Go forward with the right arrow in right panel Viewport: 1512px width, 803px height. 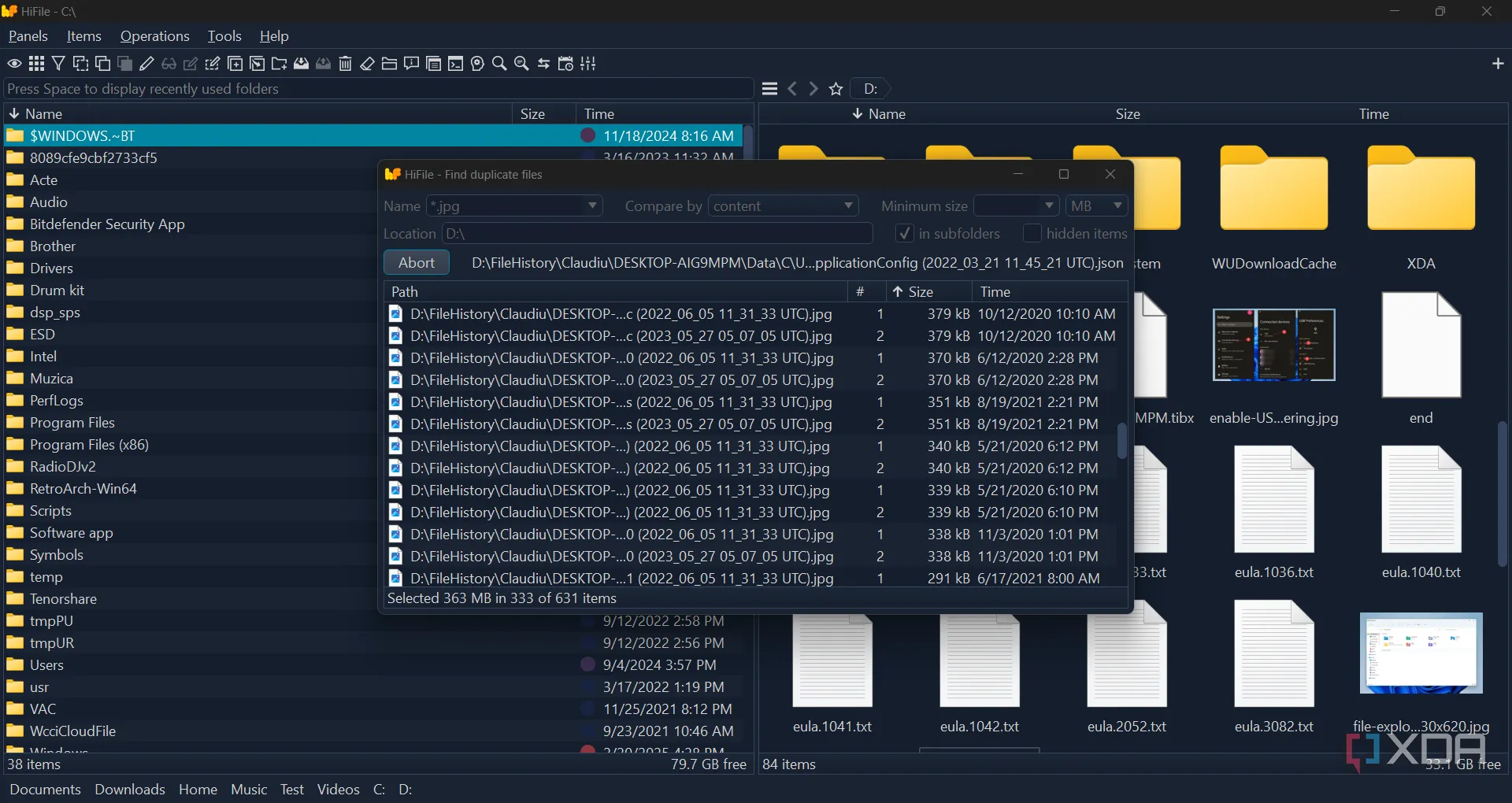814,89
